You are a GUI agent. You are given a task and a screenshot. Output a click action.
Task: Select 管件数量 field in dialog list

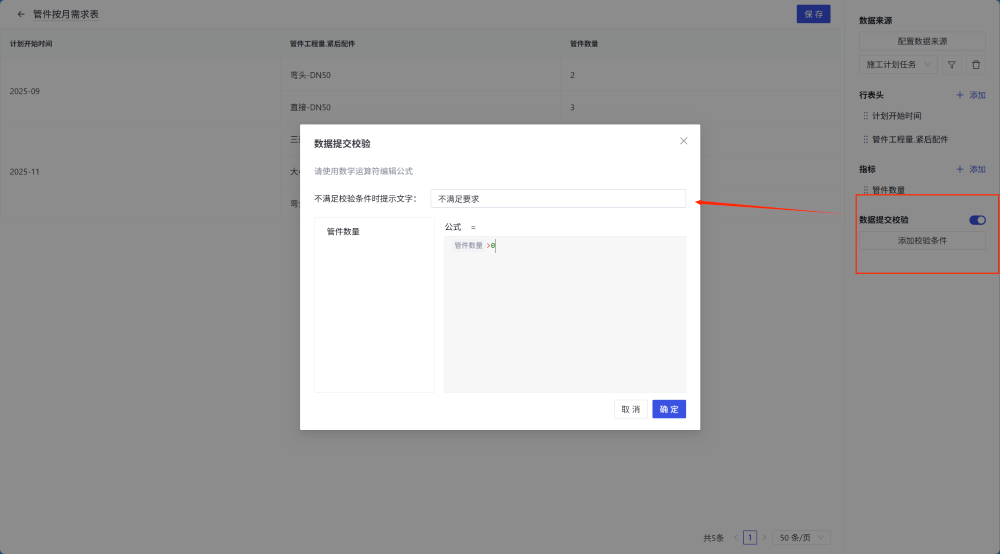(343, 231)
